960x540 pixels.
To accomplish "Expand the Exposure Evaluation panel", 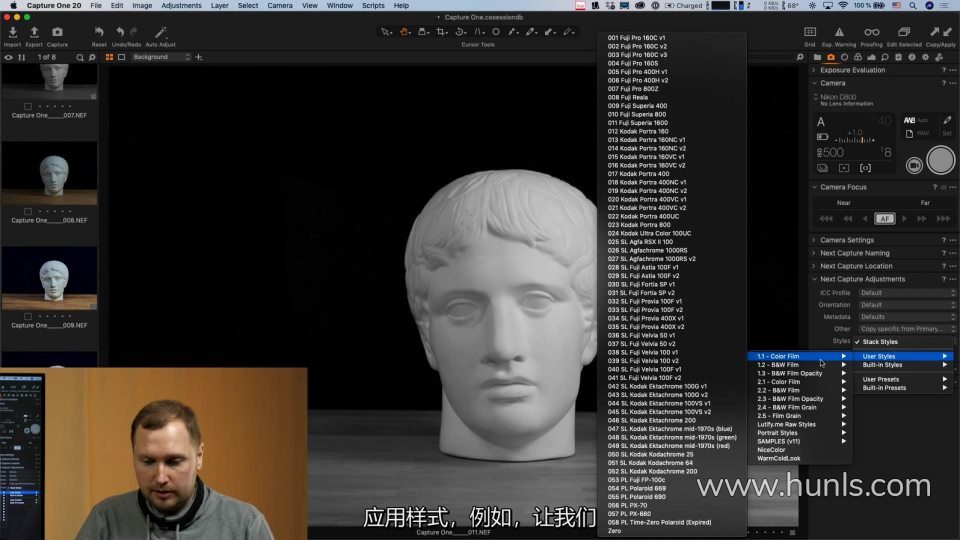I will click(852, 70).
